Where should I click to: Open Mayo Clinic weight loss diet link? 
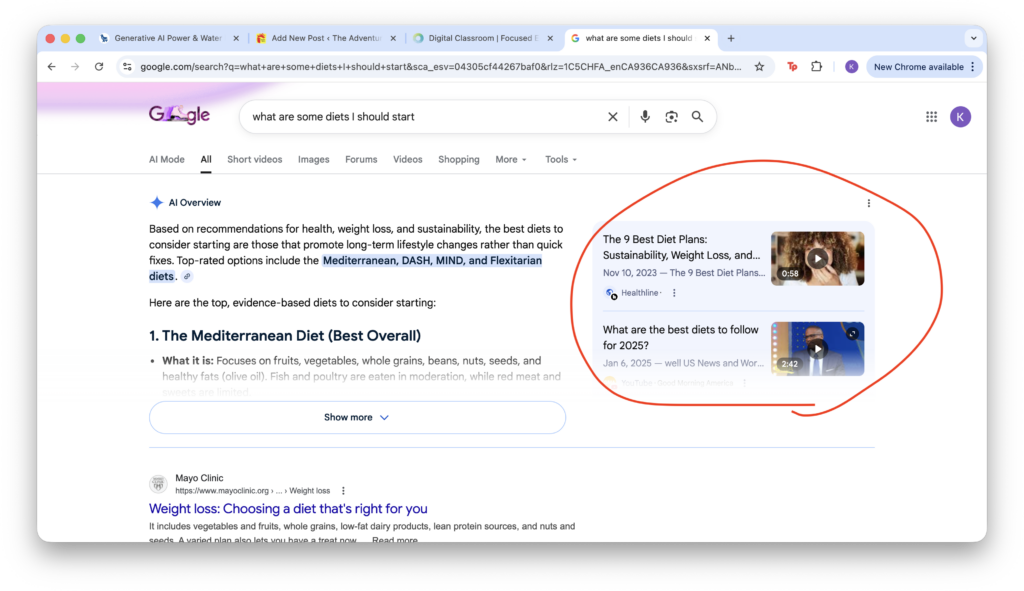point(288,509)
